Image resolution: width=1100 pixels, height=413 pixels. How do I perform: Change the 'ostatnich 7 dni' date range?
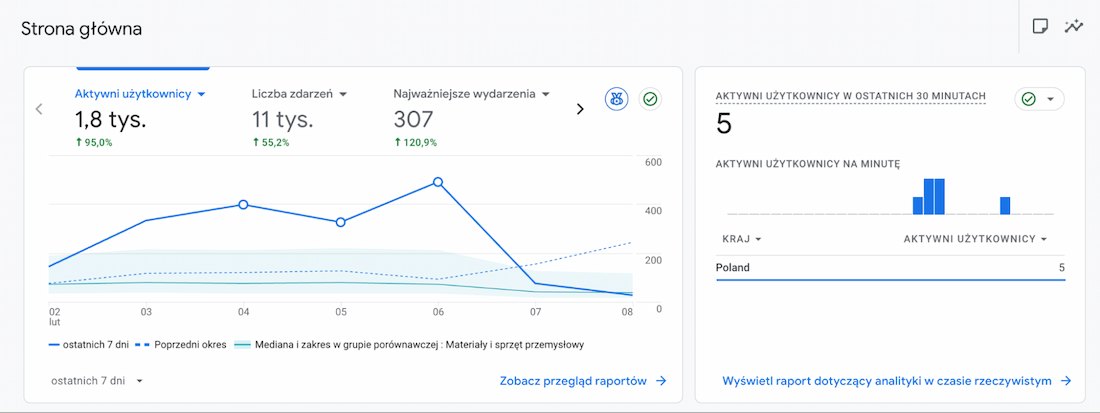(97, 381)
